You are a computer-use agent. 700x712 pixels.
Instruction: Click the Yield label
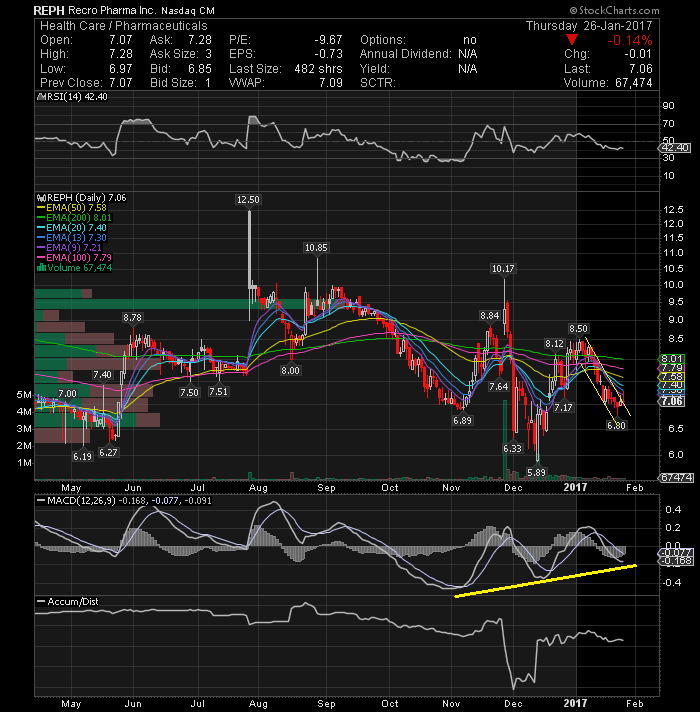[x=375, y=69]
